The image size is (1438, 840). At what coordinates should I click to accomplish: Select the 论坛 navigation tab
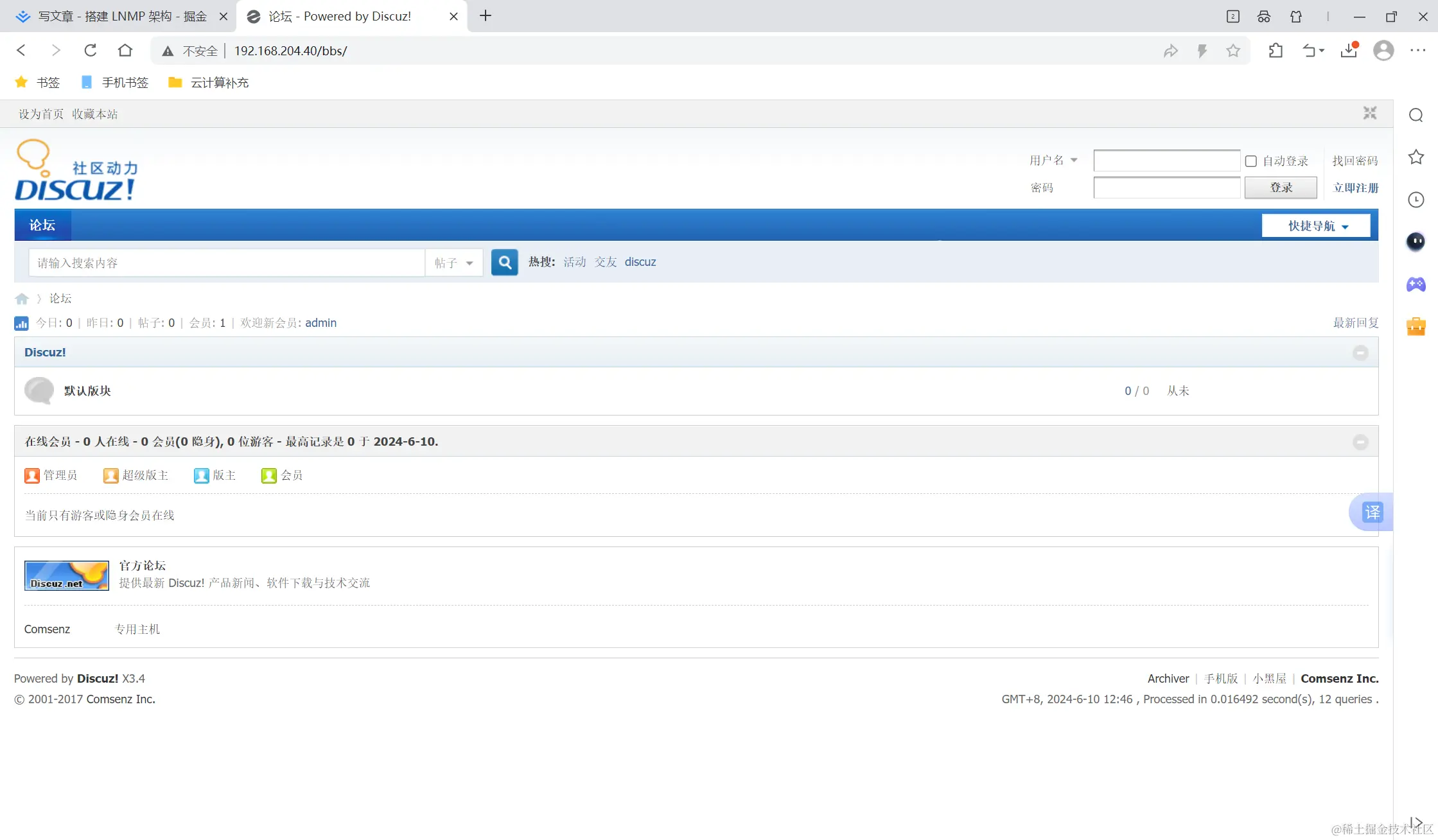[x=42, y=225]
